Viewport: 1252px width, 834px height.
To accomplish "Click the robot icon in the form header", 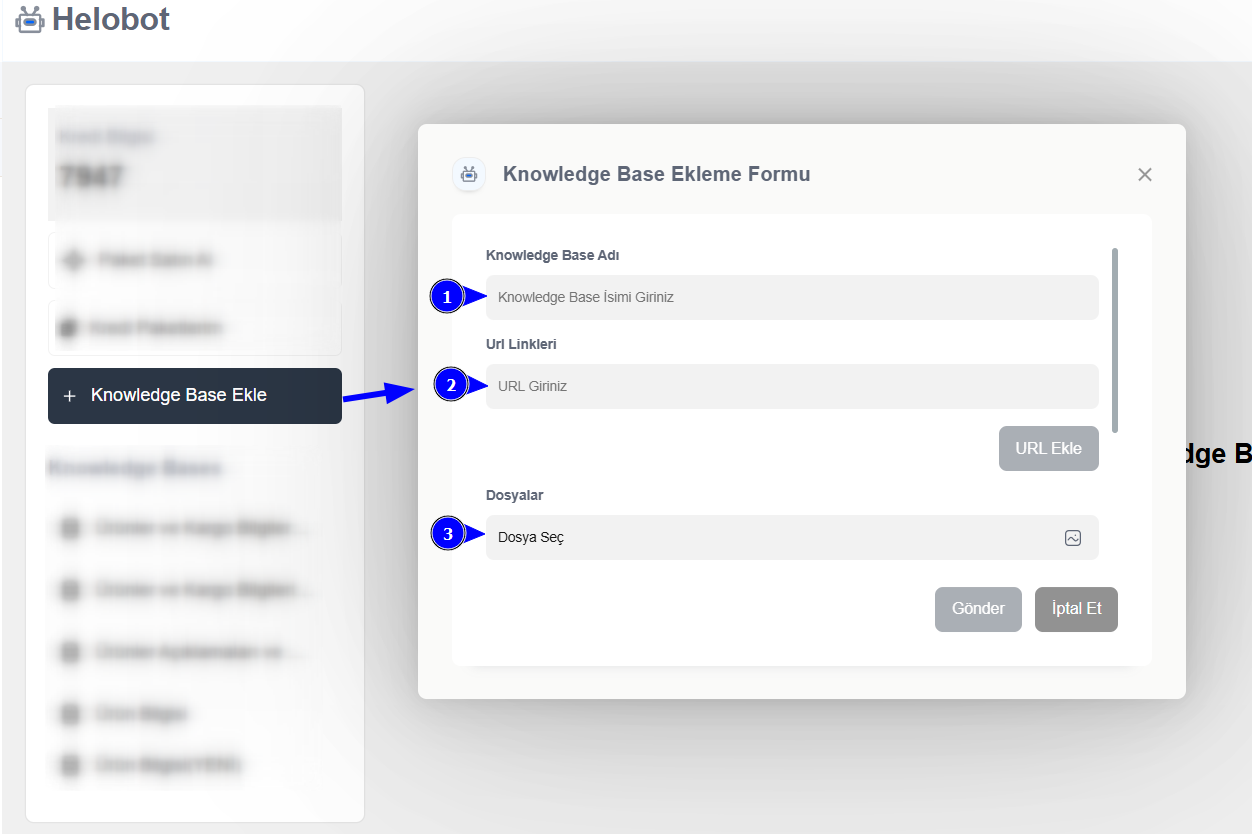I will [469, 174].
